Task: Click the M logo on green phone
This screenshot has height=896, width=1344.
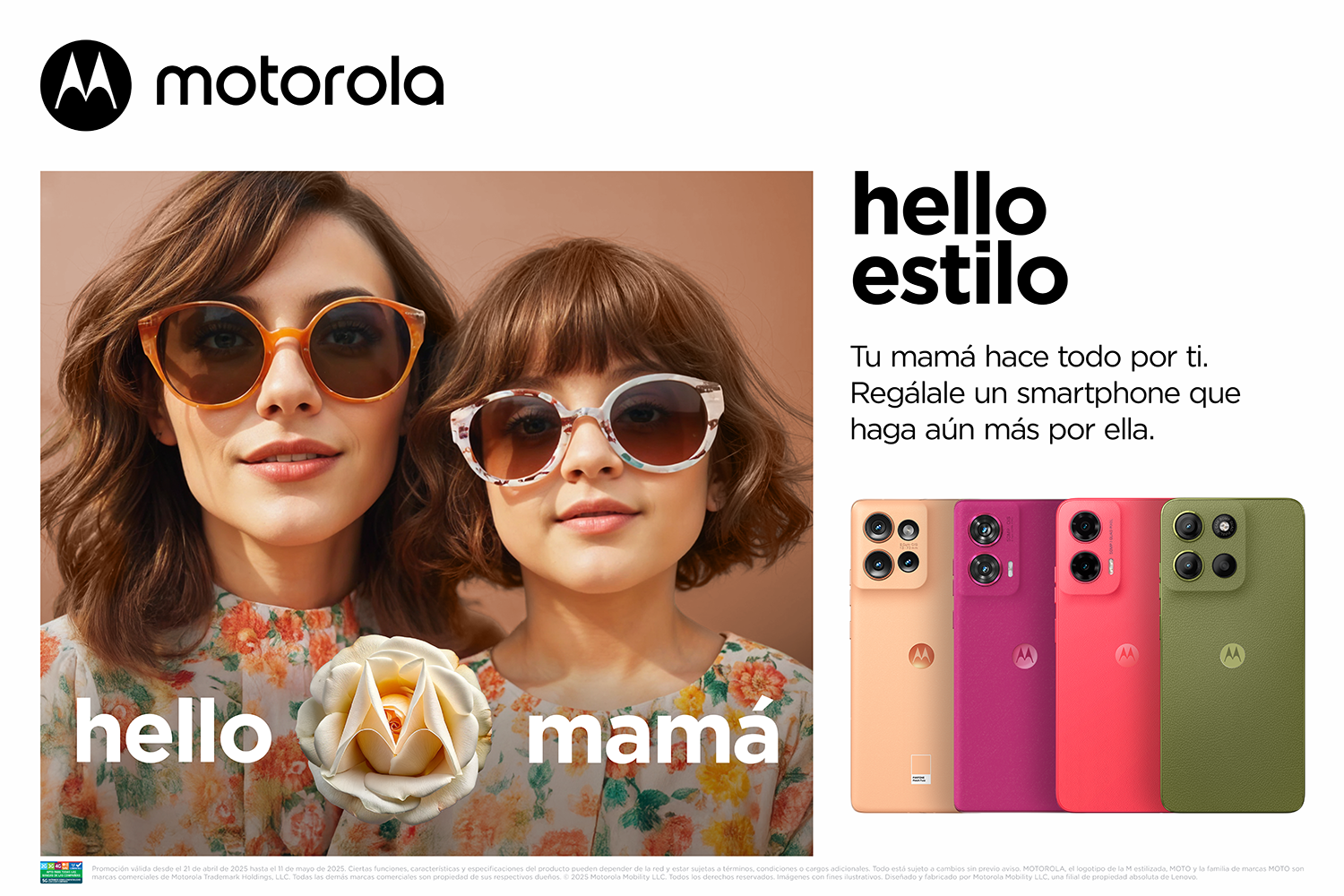Action: pyautogui.click(x=1233, y=656)
